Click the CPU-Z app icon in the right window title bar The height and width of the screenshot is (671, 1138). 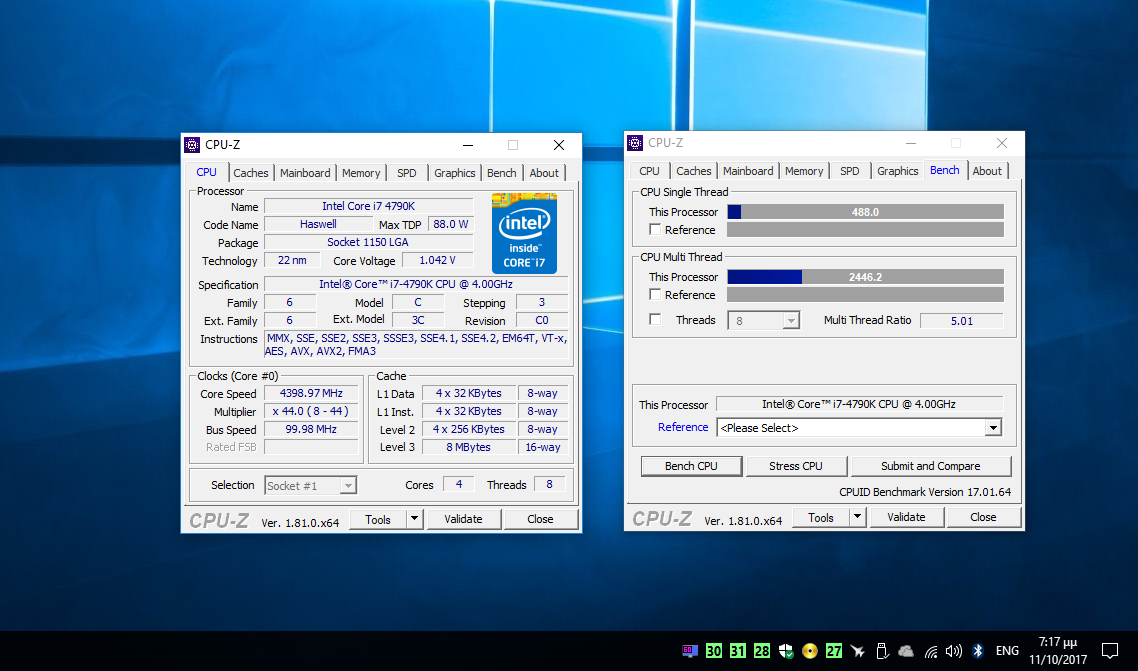click(x=634, y=143)
